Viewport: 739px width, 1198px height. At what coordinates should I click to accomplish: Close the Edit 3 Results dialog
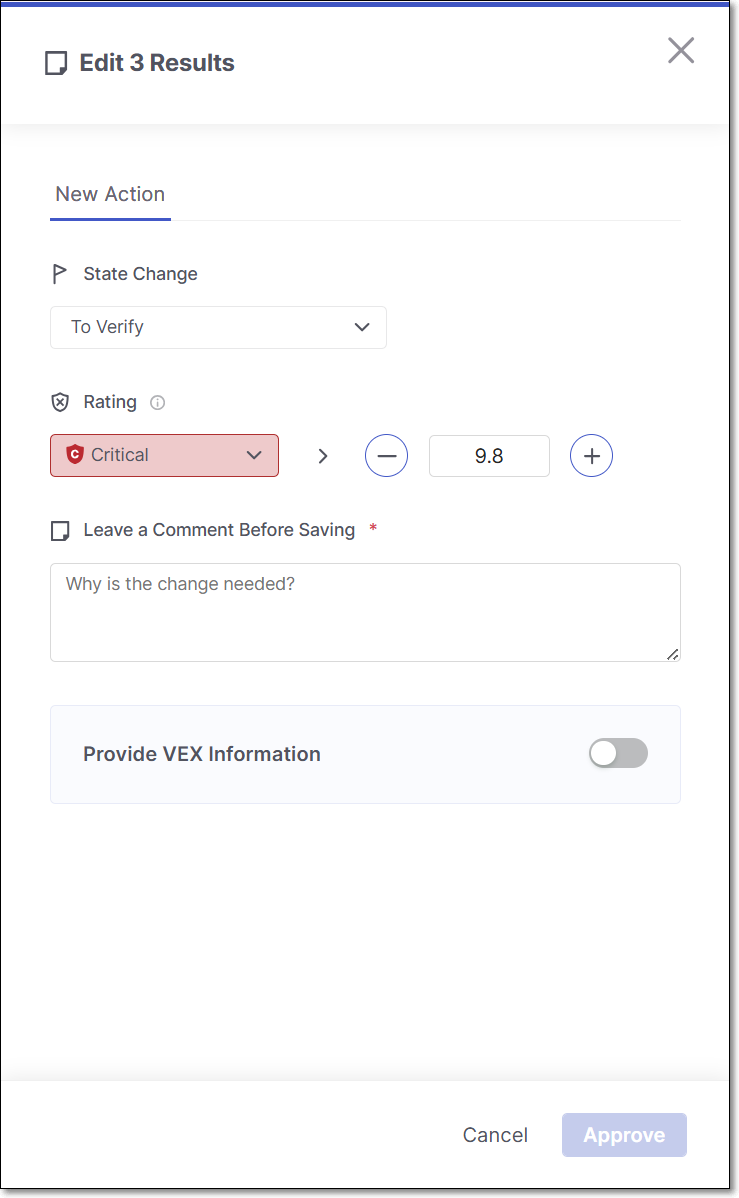(x=681, y=50)
